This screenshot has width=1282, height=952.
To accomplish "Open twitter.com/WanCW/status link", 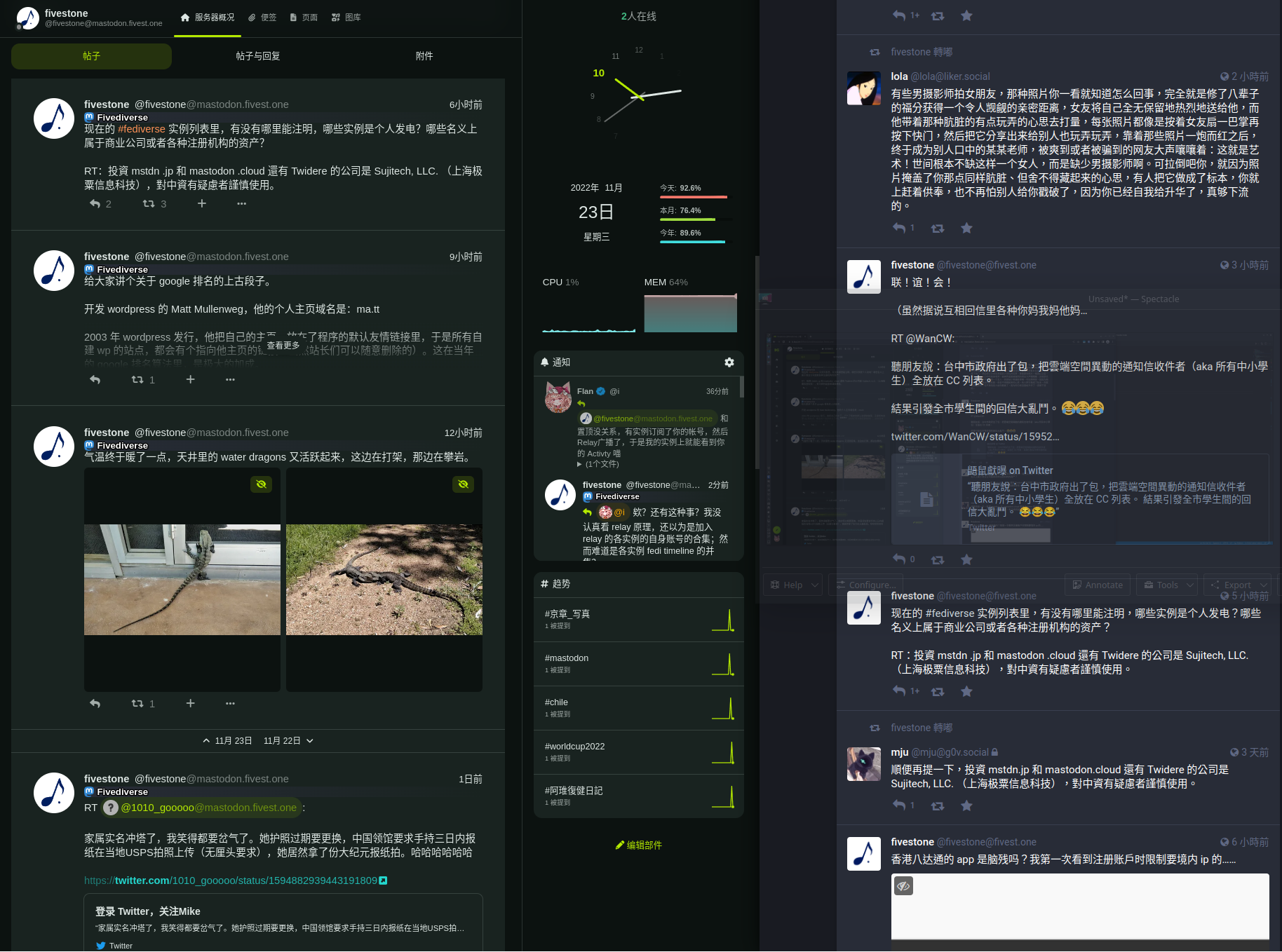I will coord(975,437).
